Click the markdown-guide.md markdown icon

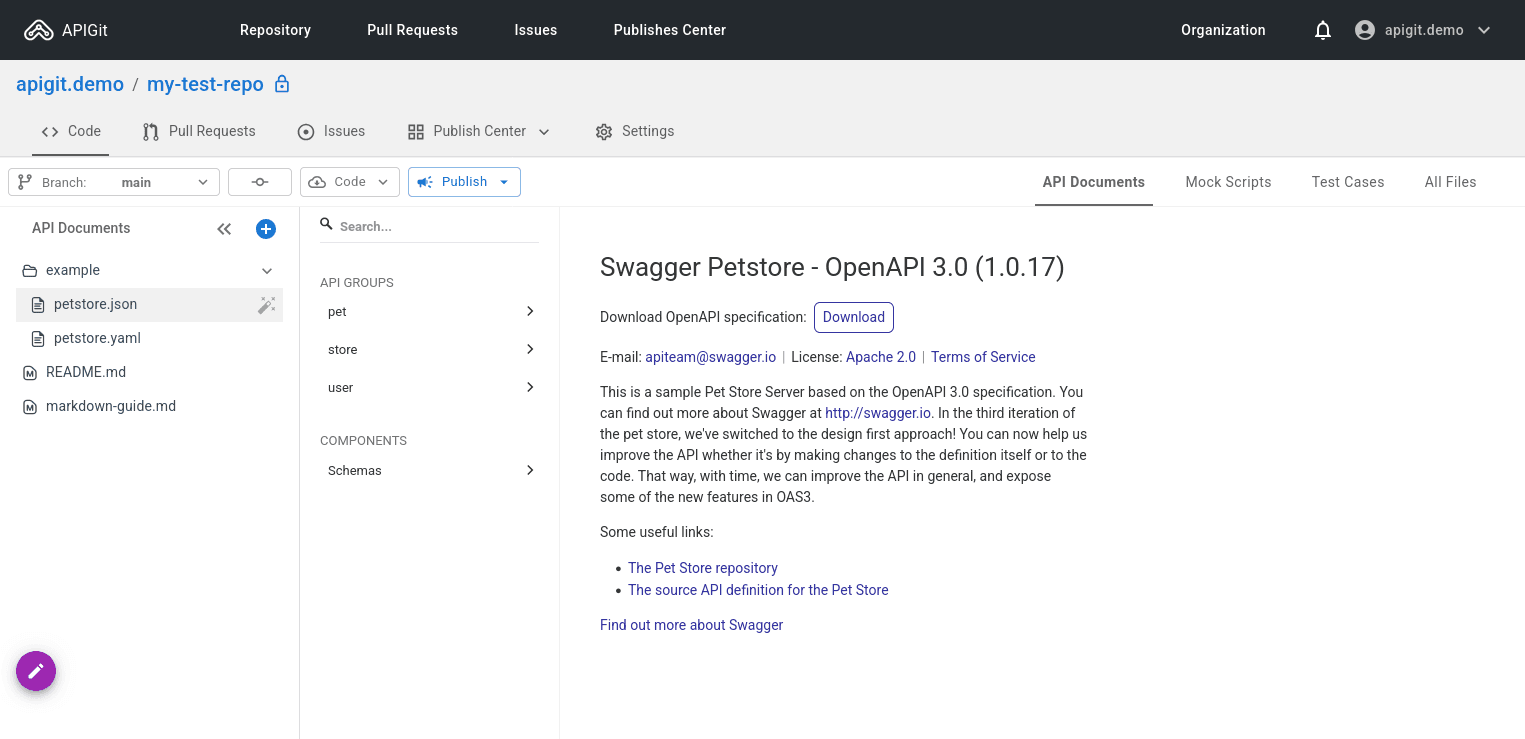point(30,407)
